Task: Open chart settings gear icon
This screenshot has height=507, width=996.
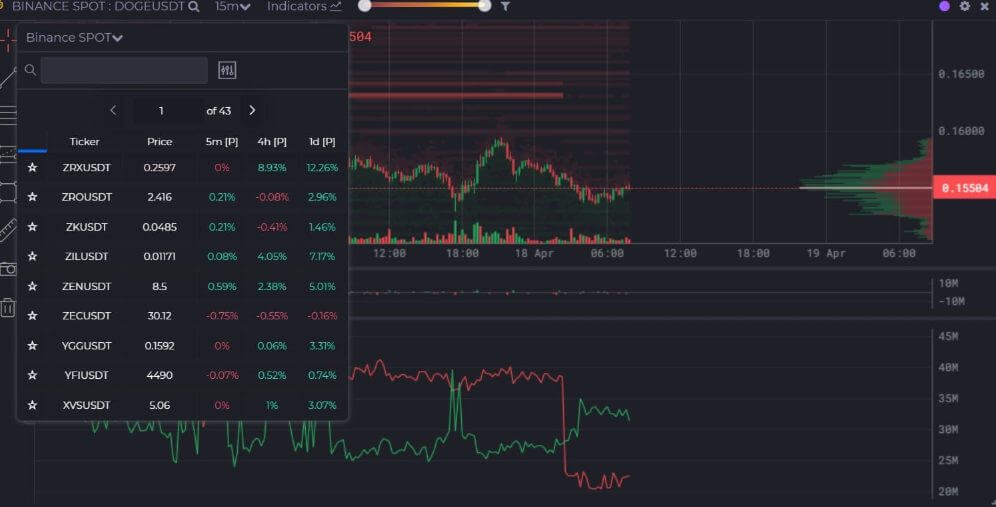Action: click(965, 6)
